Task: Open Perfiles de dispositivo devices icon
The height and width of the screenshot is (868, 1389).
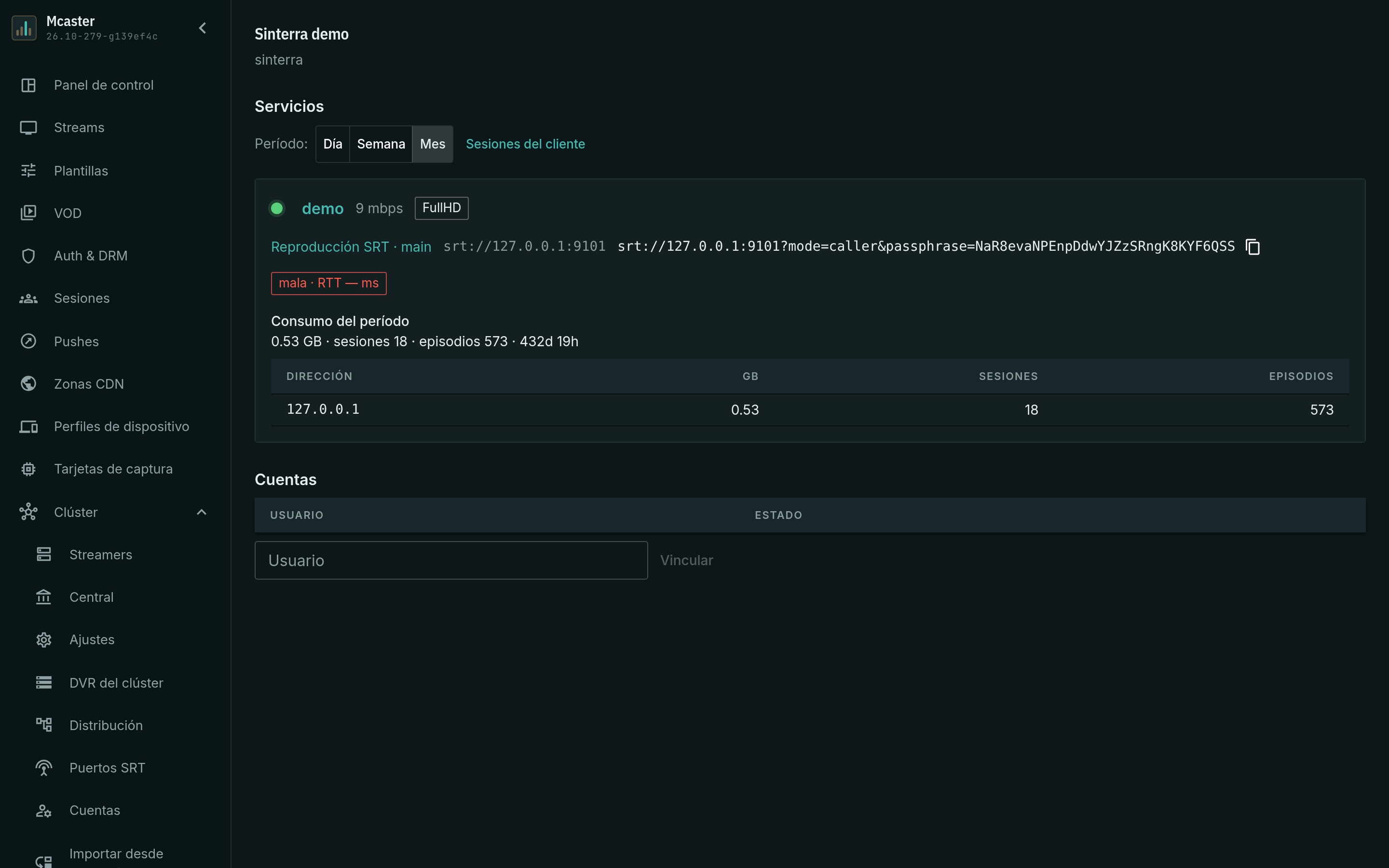Action: [x=28, y=427]
